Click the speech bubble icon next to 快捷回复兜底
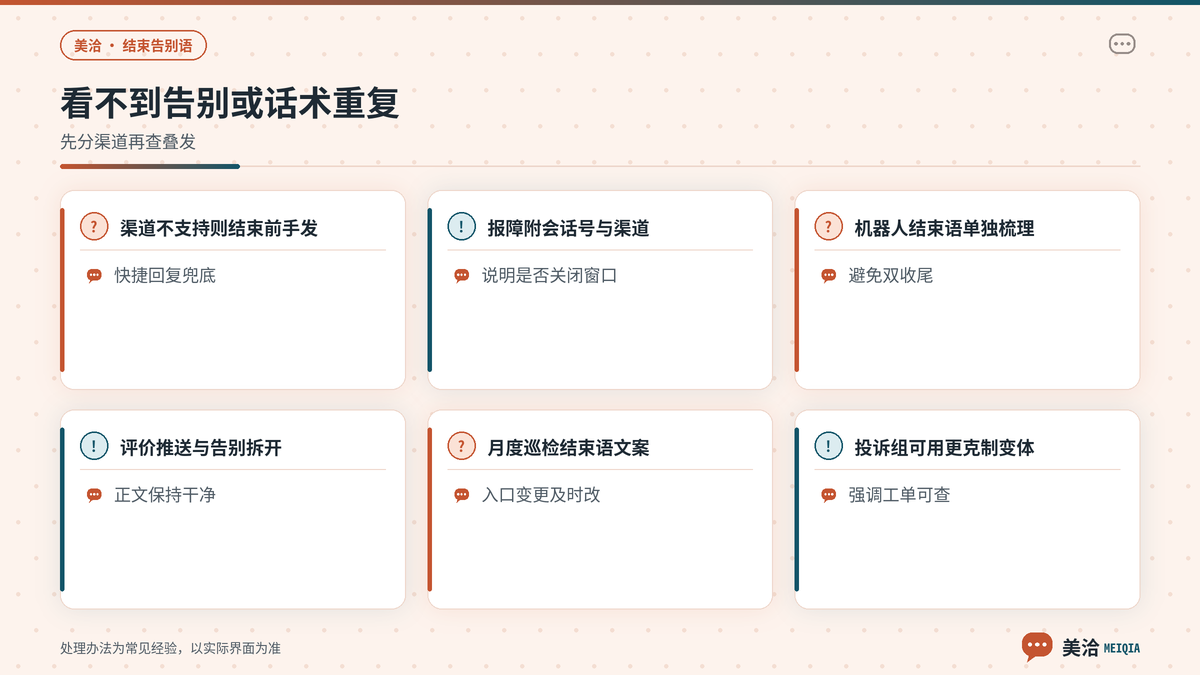Viewport: 1200px width, 675px height. 94,276
